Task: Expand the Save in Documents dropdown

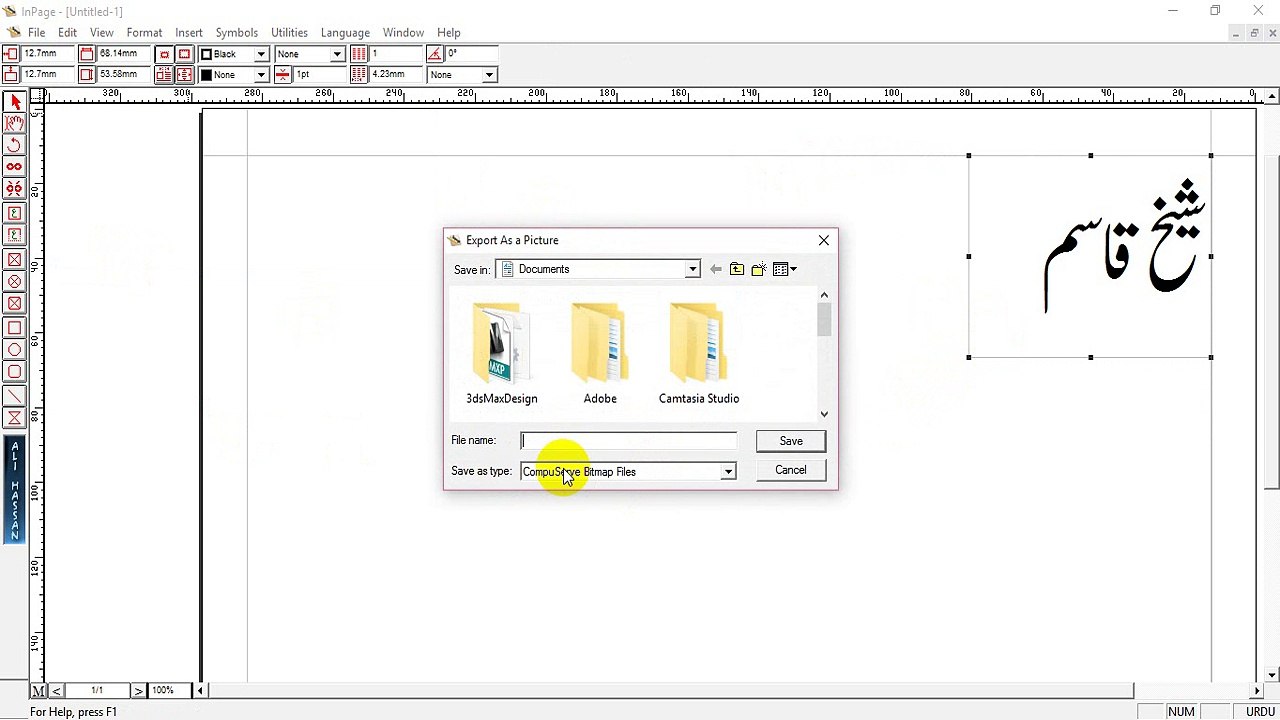Action: click(692, 269)
